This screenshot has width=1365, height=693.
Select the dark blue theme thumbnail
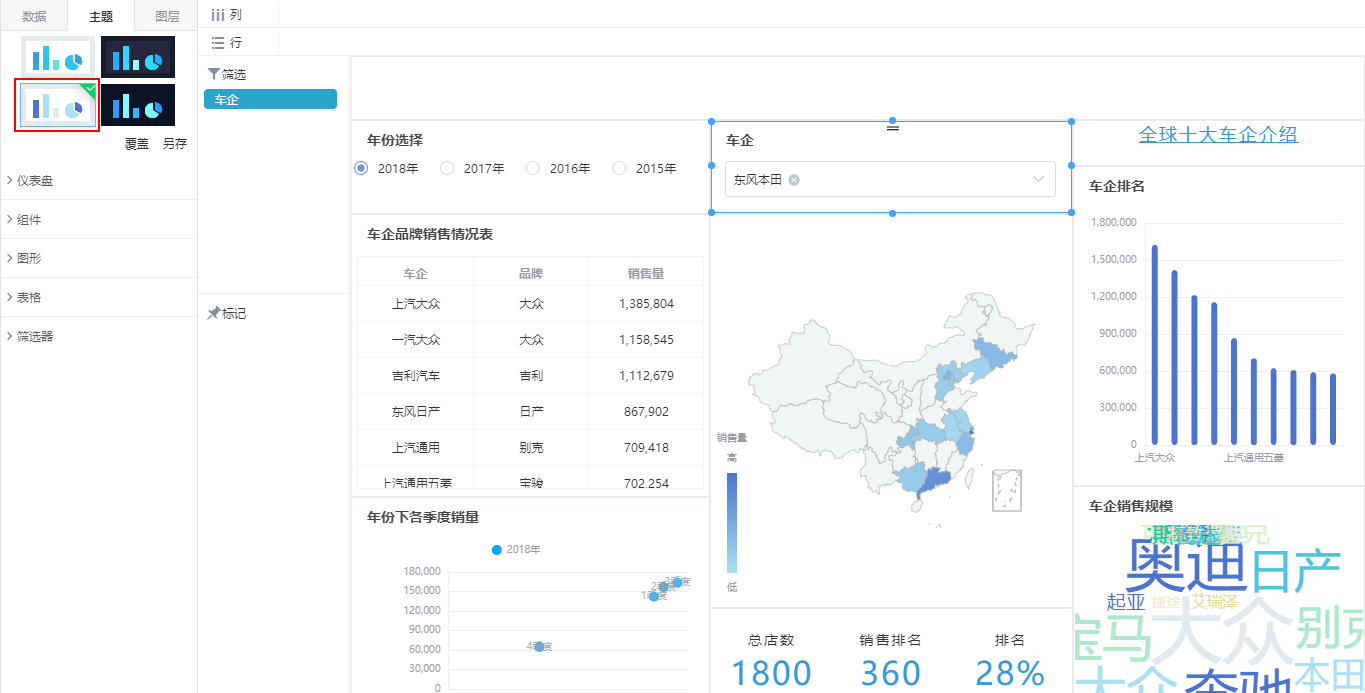[x=138, y=57]
